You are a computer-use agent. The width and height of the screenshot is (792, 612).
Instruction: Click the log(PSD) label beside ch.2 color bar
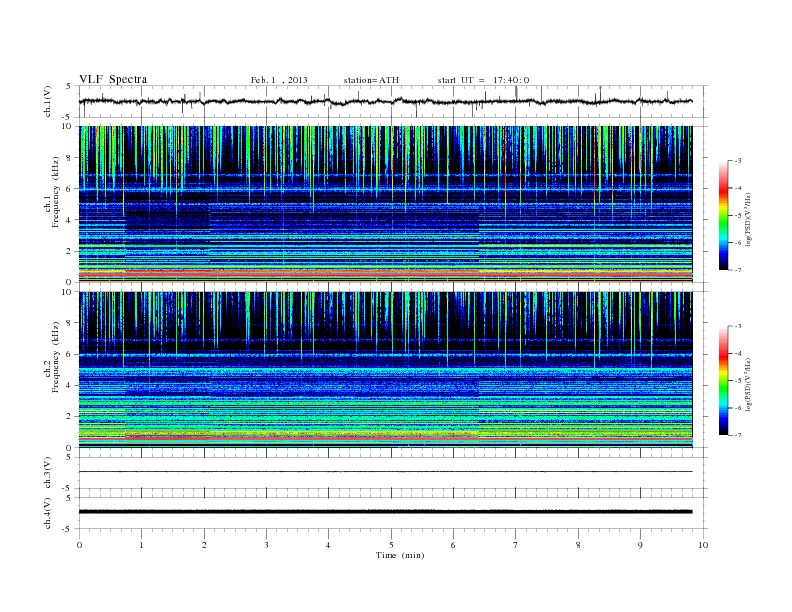click(749, 384)
